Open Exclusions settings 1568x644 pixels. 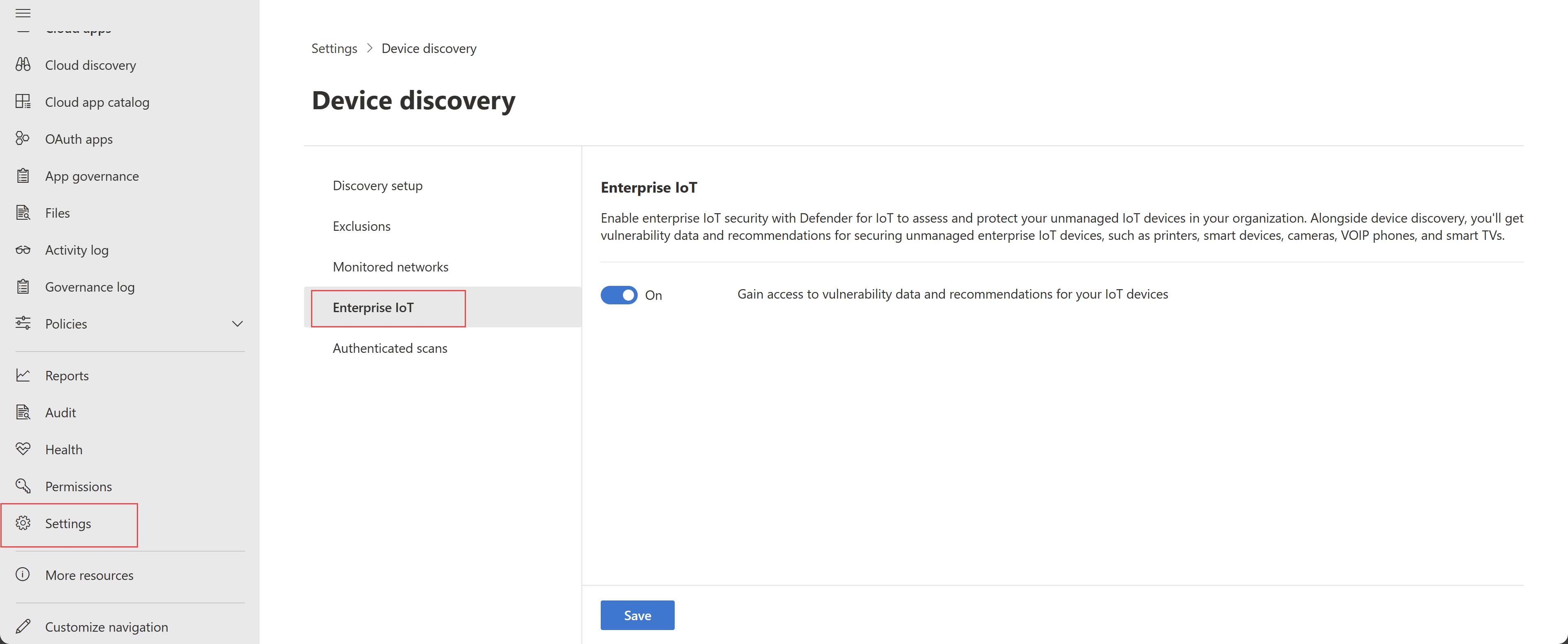361,225
